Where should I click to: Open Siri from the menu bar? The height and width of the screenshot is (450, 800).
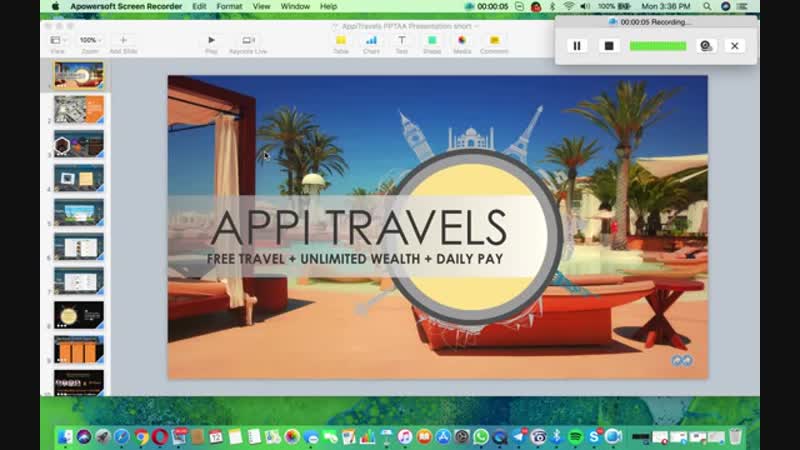(726, 7)
